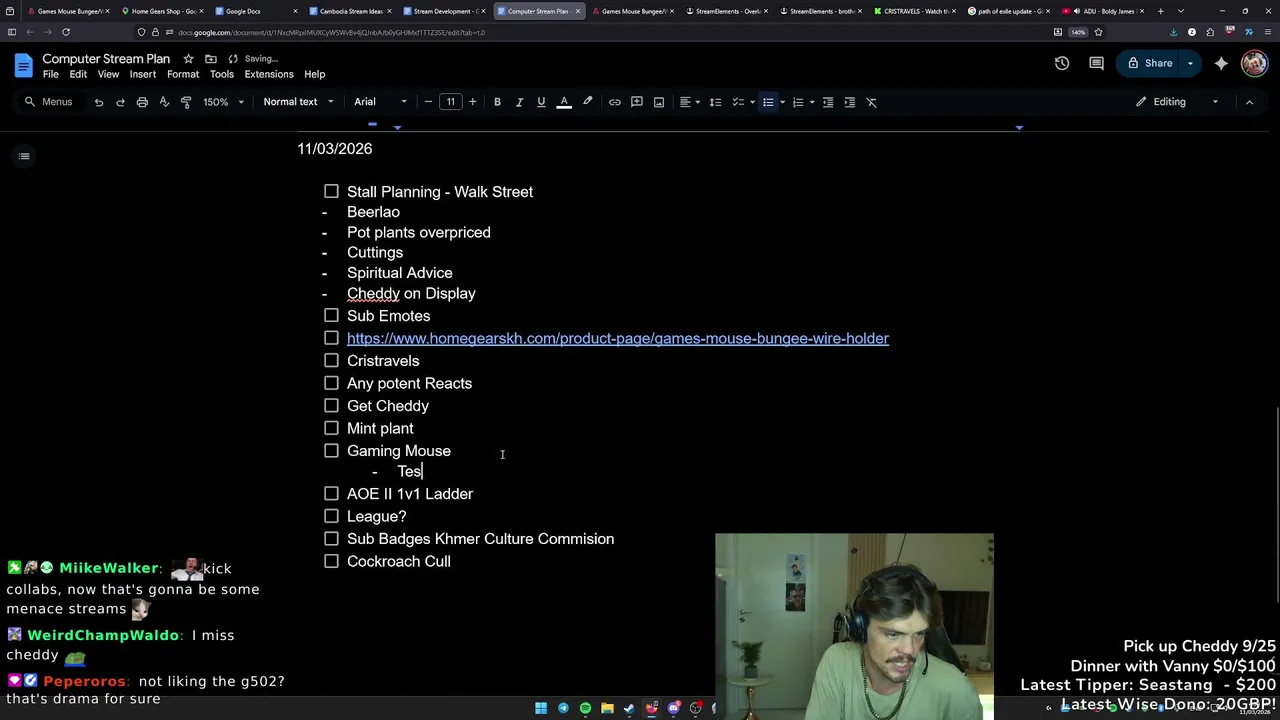Increase font size

pos(472,102)
